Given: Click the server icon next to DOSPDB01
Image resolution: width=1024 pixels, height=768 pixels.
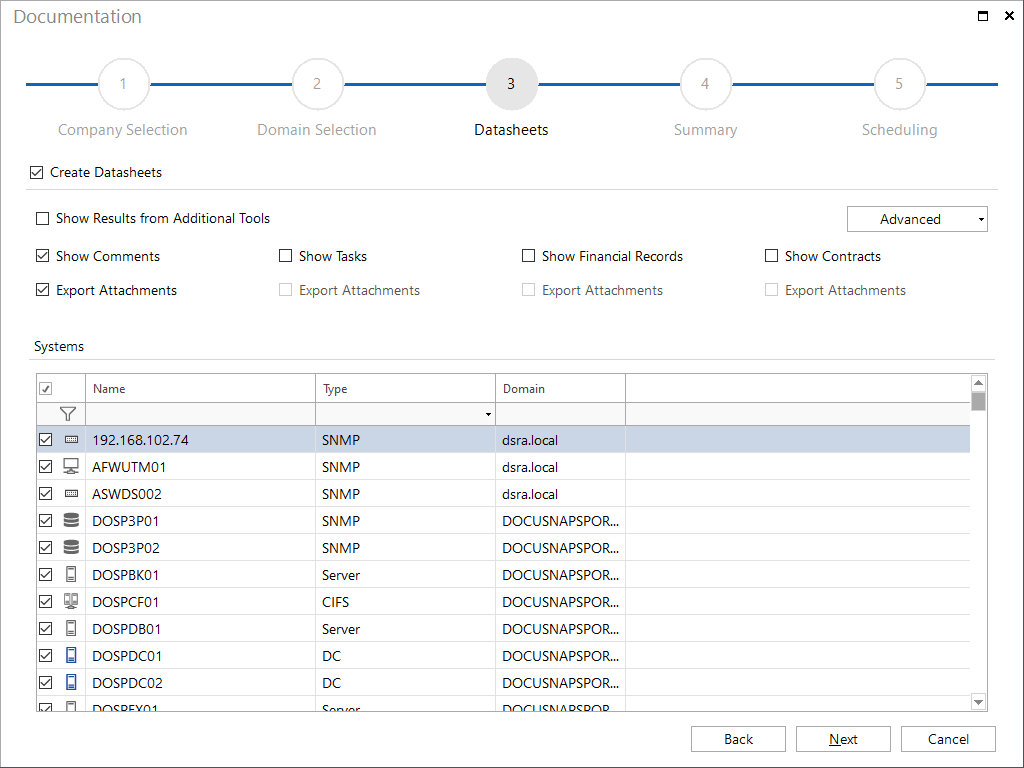Looking at the screenshot, I should [71, 629].
